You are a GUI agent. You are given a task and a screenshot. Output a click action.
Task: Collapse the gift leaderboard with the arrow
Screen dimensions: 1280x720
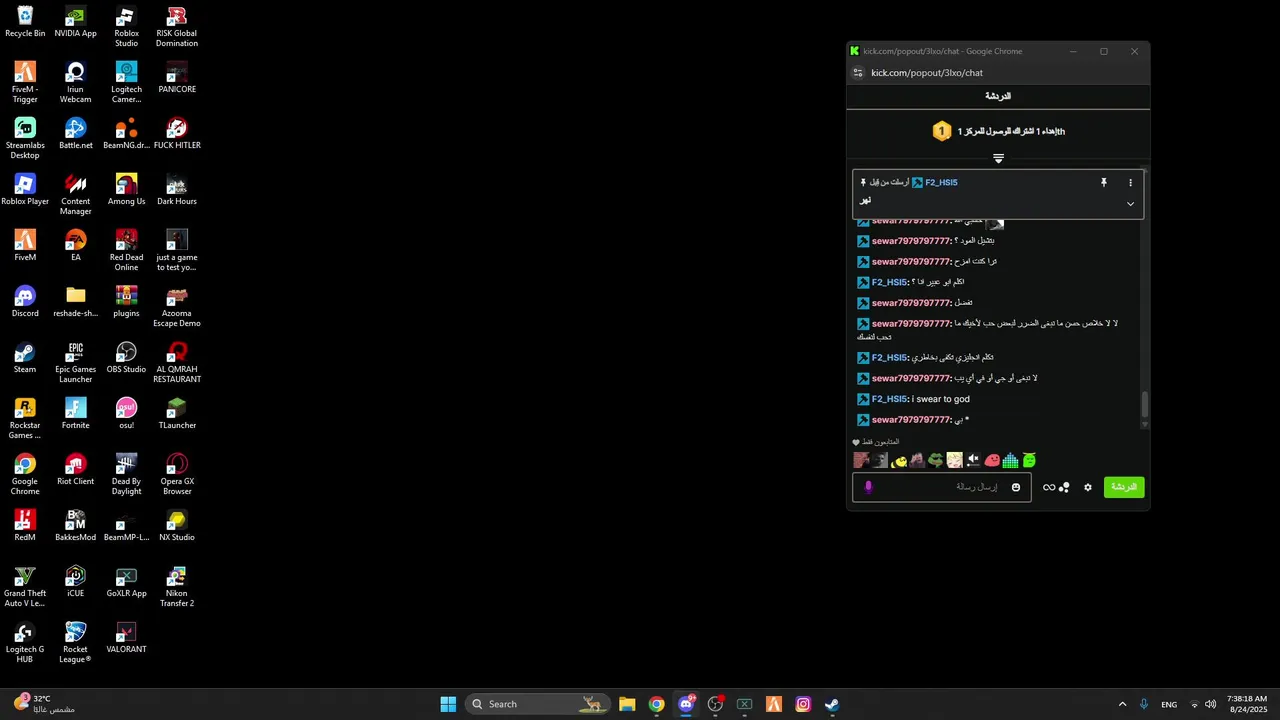tap(998, 159)
